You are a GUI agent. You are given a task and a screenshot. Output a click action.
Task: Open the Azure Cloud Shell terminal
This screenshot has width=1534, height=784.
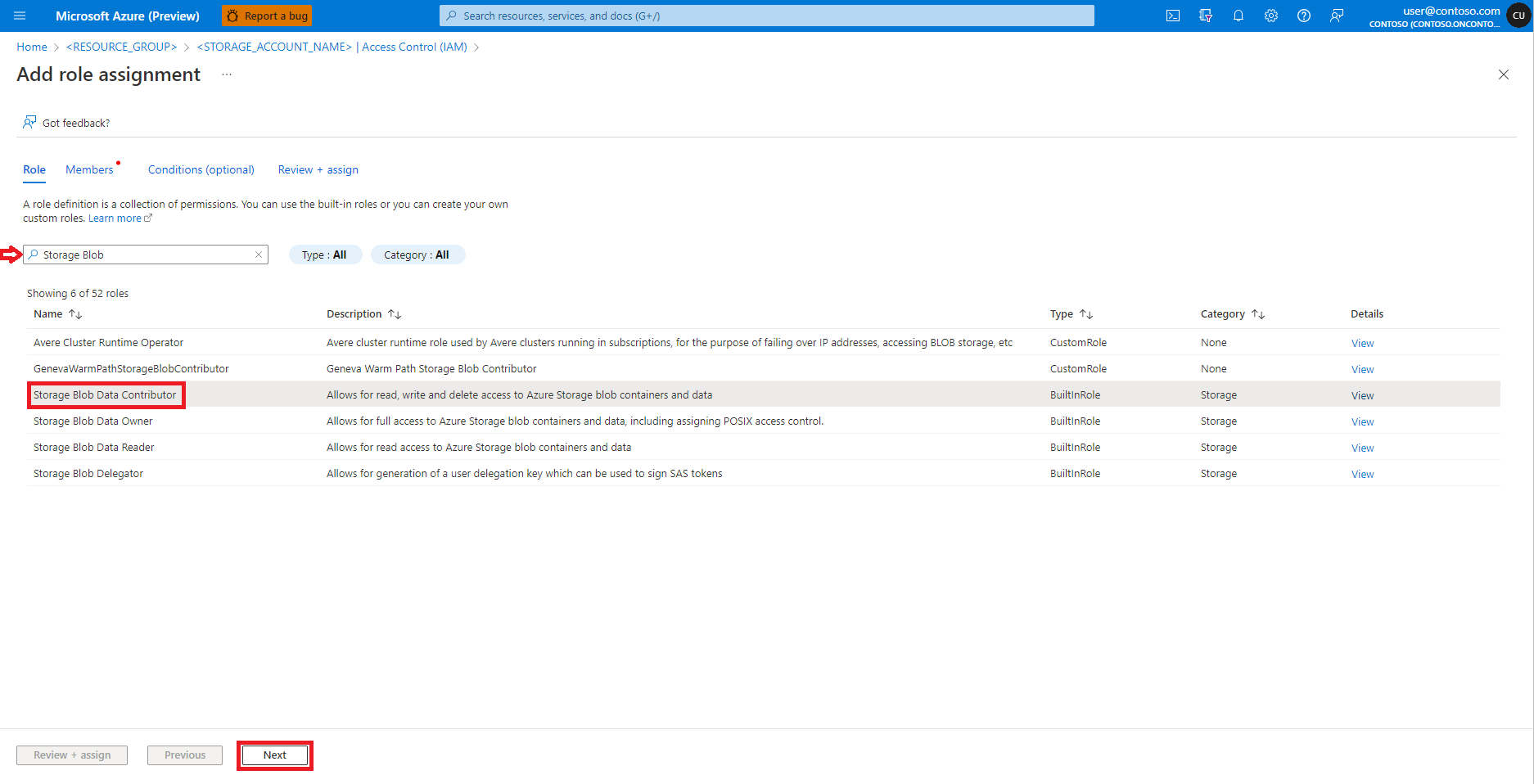pyautogui.click(x=1173, y=15)
